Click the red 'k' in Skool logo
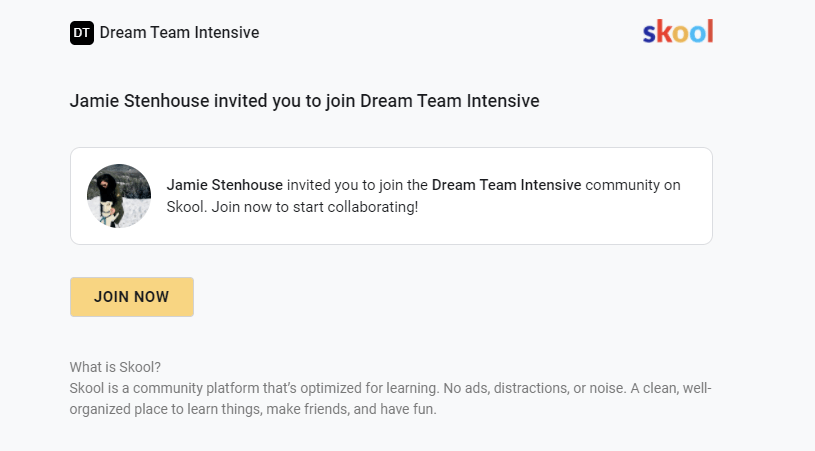Screen dimensions: 815x451 coord(664,31)
